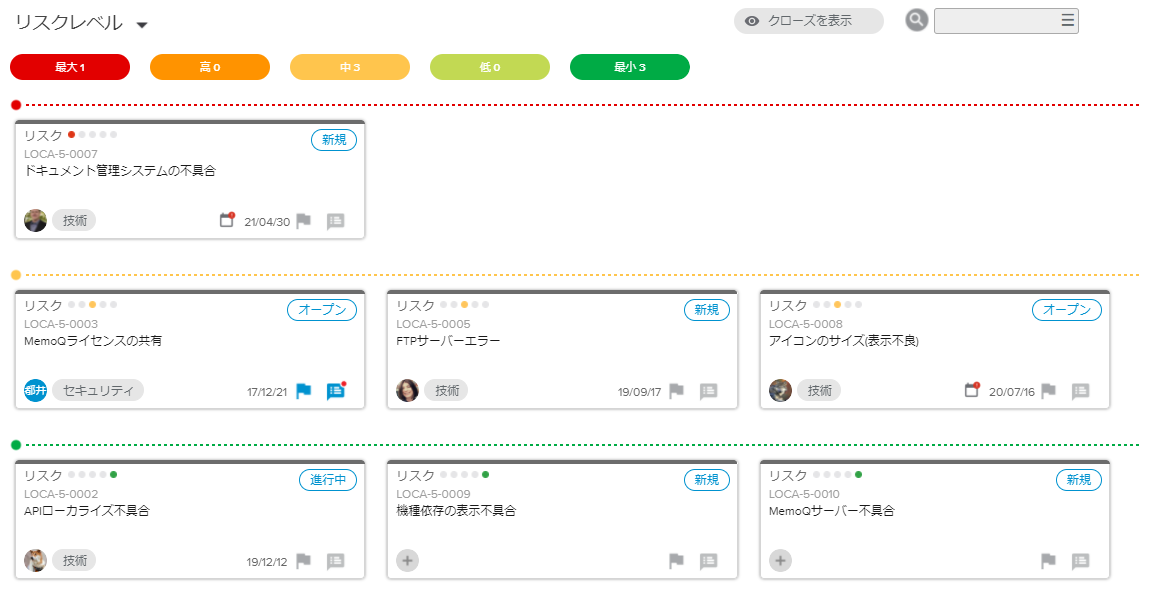Click the 新規 status on LOCA-5-0007
Viewport: 1150px width, 592px height.
tap(334, 140)
